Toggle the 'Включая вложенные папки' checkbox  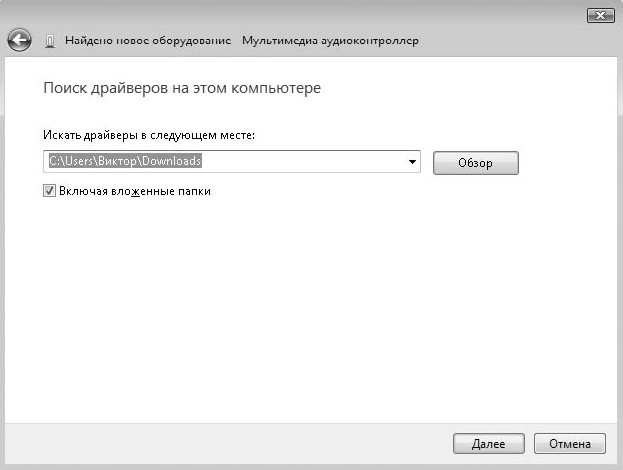coord(49,191)
